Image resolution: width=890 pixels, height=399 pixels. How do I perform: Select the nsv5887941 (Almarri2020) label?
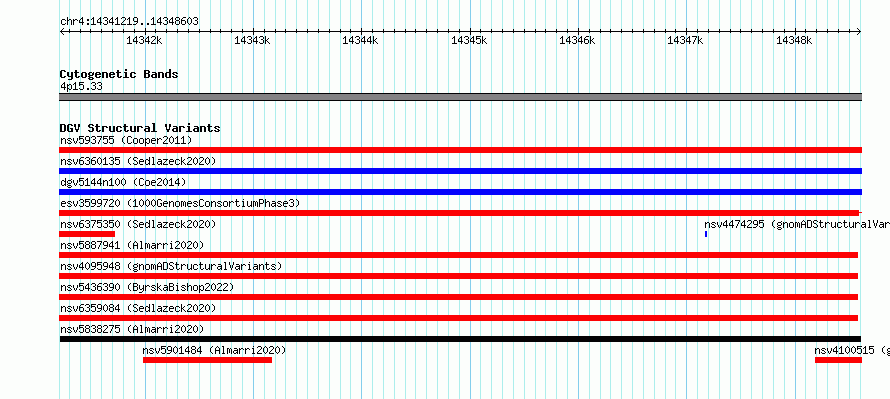tap(132, 245)
